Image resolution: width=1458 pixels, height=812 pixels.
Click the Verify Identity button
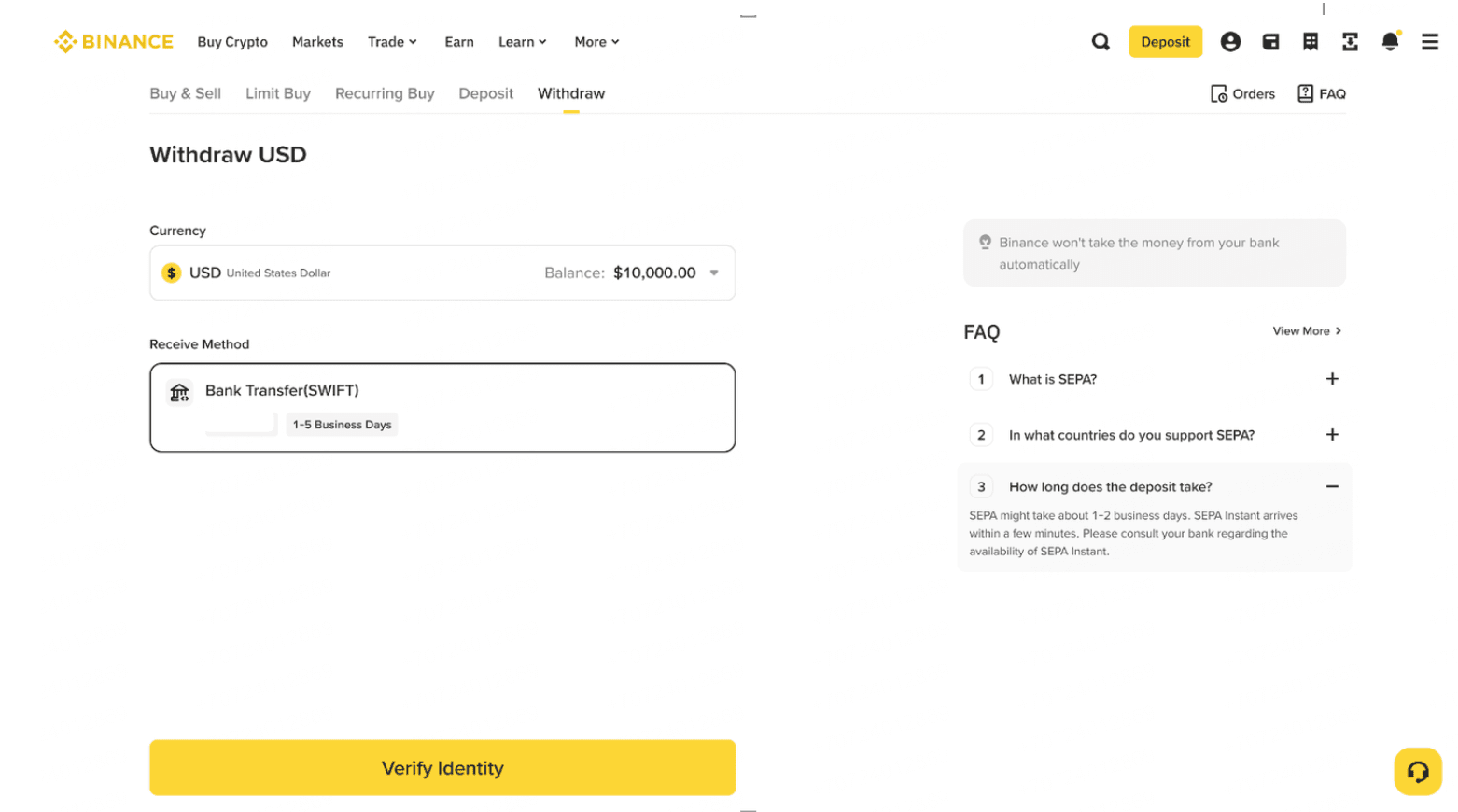click(442, 767)
